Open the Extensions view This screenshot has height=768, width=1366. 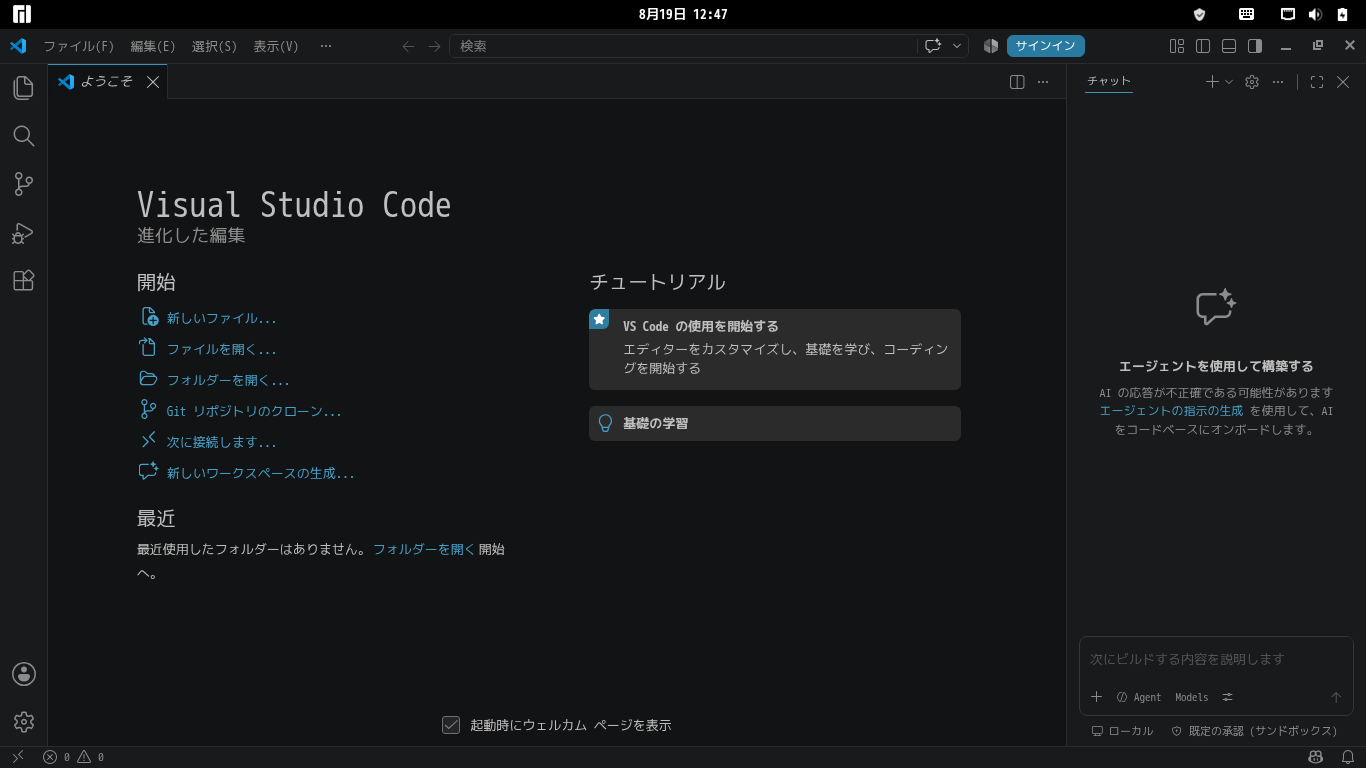click(24, 281)
